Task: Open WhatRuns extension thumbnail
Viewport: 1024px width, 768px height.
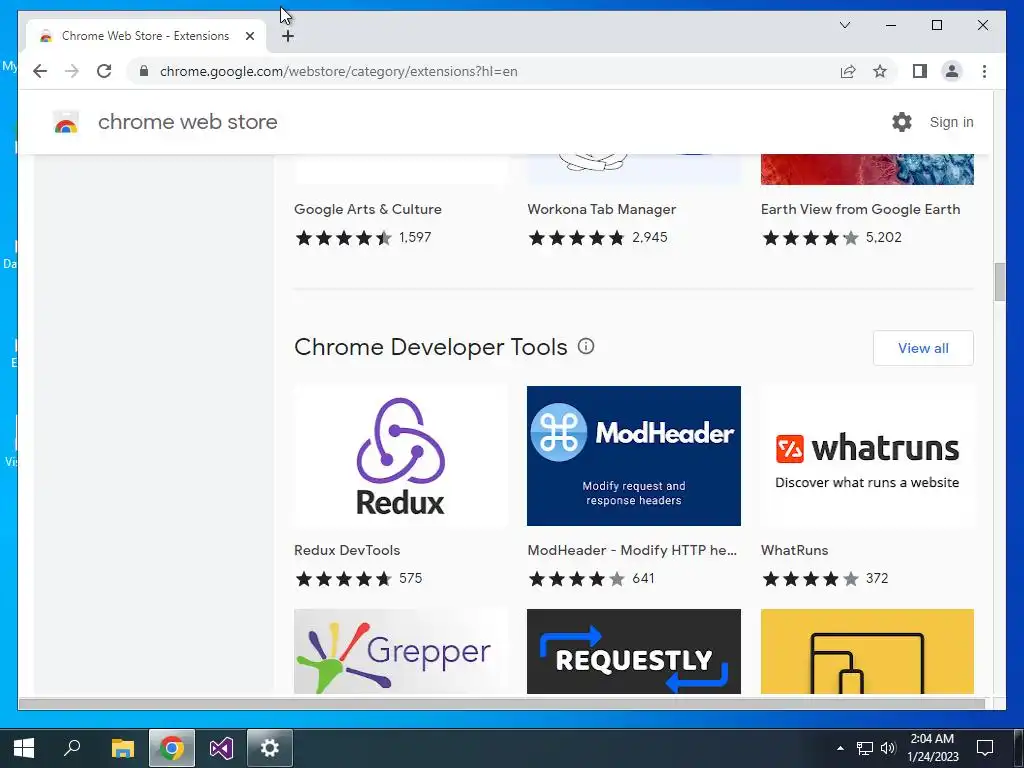Action: click(x=867, y=456)
